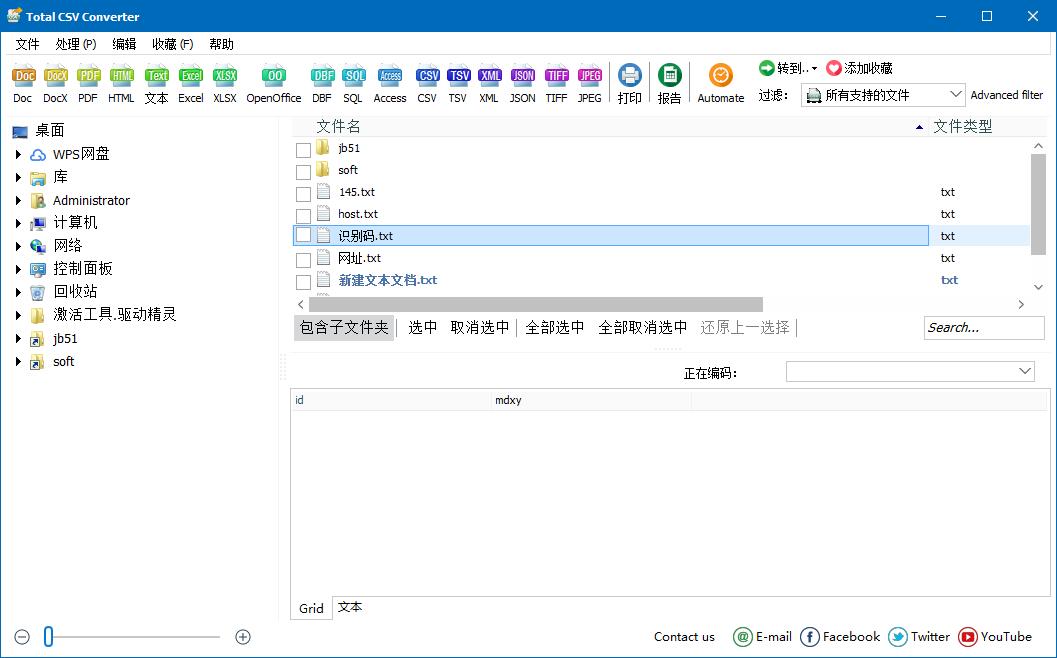Viewport: 1057px width, 658px height.
Task: Open the 收藏 (F) menu
Action: (x=173, y=44)
